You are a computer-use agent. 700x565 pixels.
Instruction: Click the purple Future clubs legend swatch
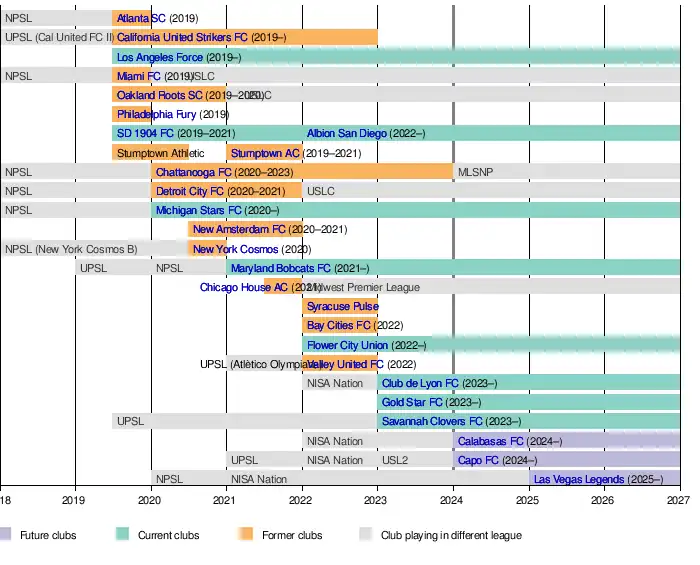[x=5, y=535]
